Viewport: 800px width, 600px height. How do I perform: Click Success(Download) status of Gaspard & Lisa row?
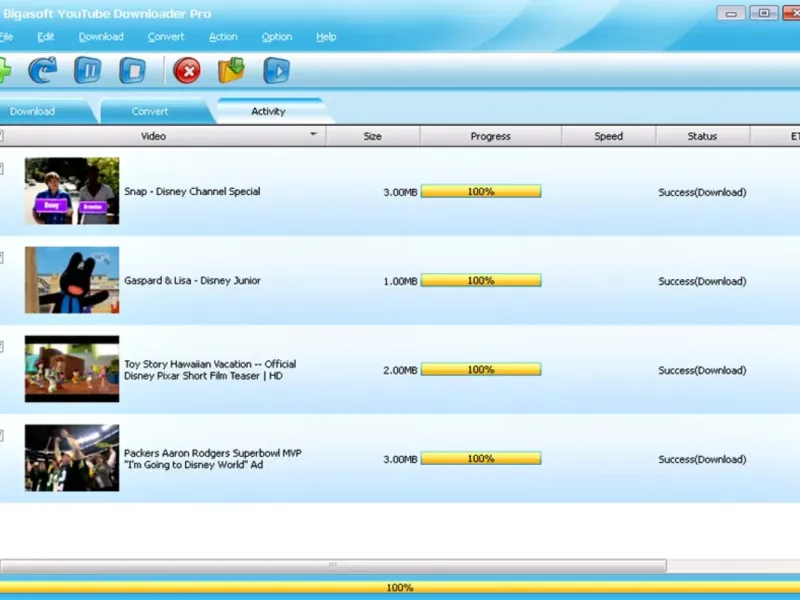point(702,281)
